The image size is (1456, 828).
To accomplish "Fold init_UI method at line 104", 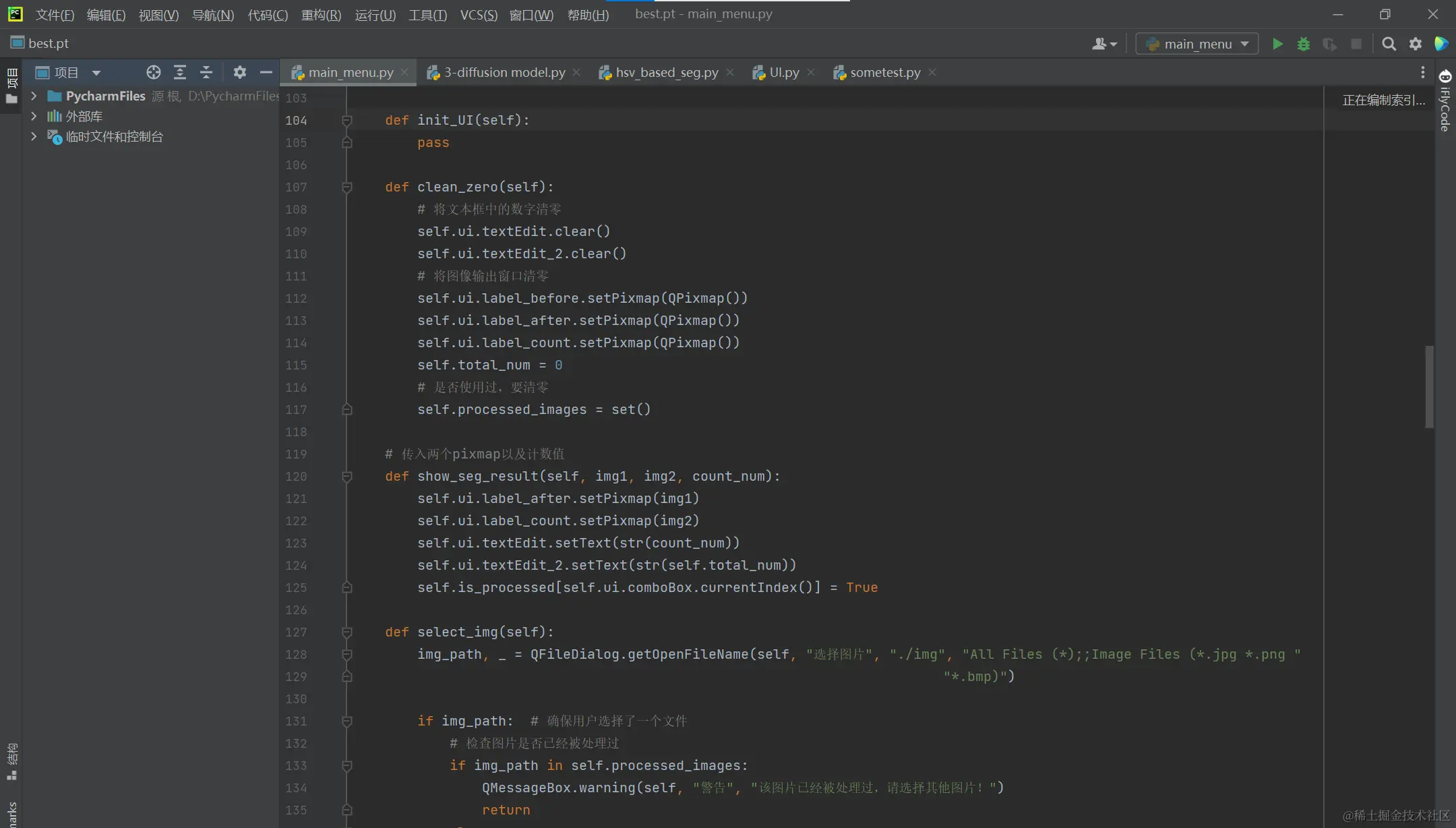I will tap(347, 120).
